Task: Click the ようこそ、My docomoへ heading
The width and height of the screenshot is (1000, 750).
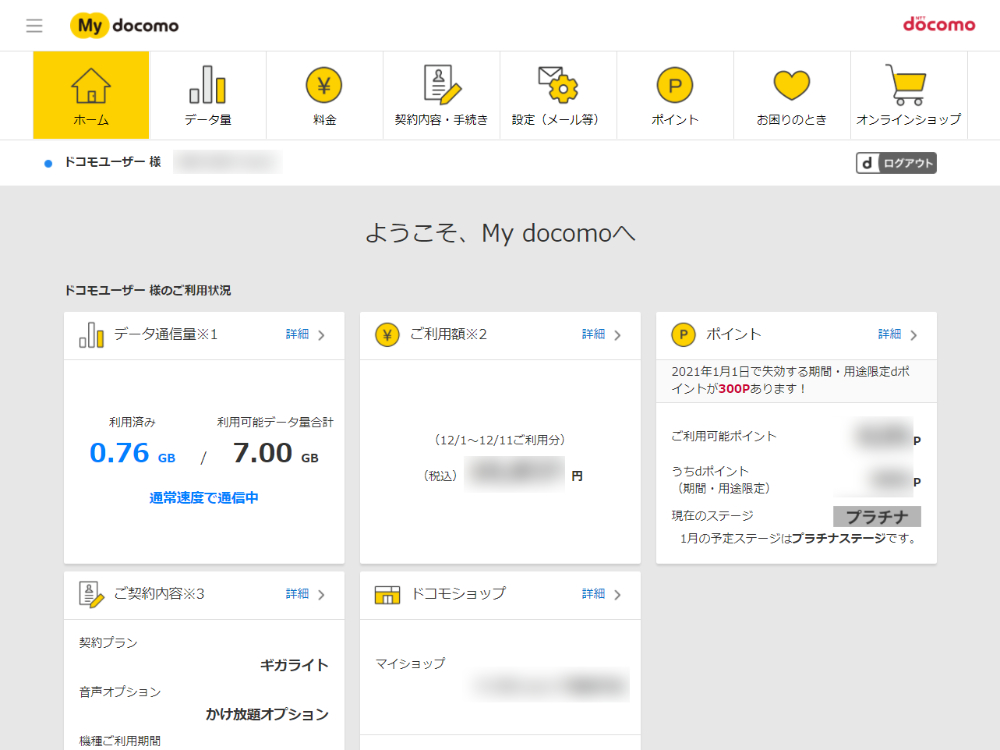Action: click(x=500, y=233)
